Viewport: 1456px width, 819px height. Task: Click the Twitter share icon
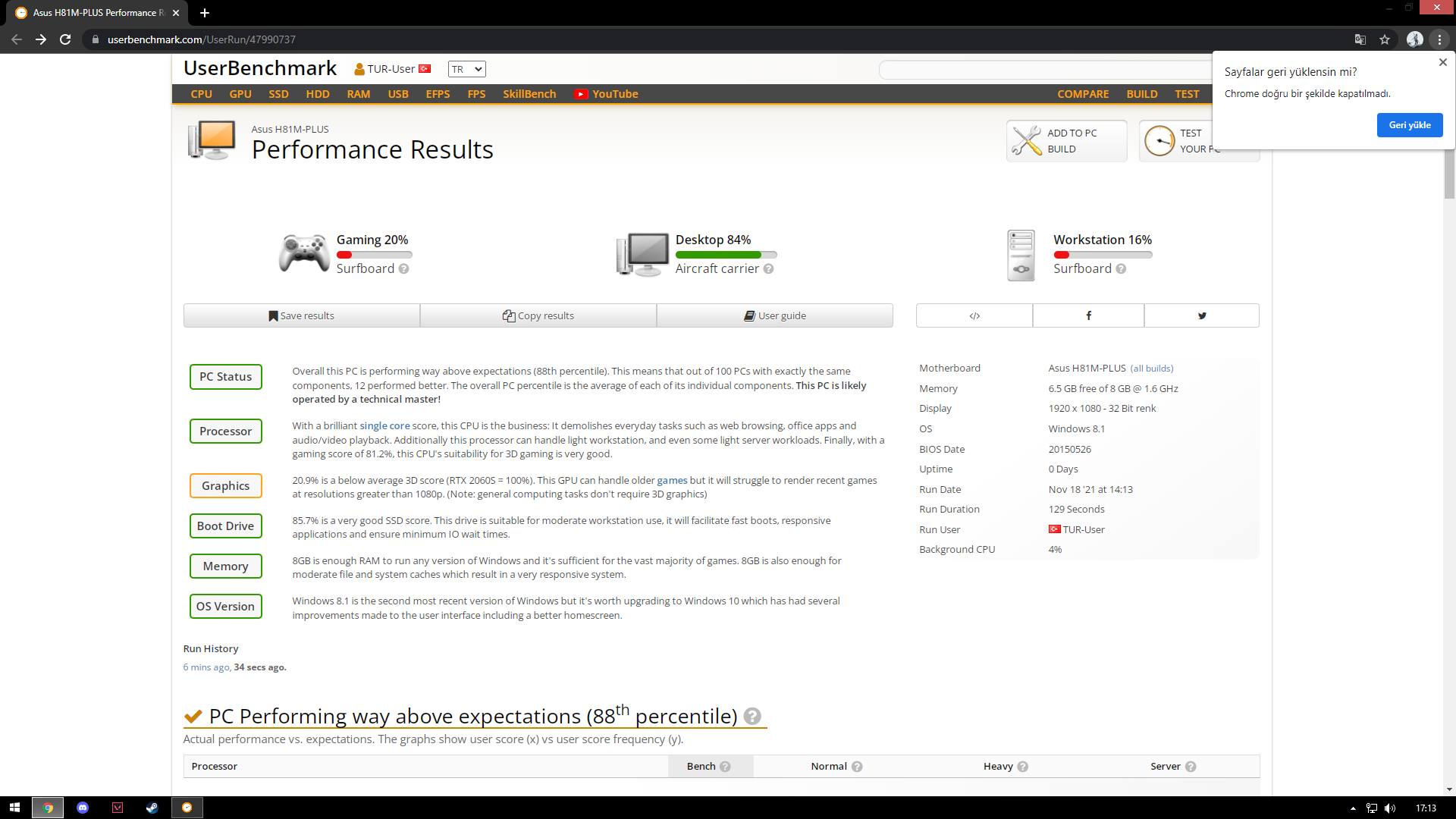click(1201, 315)
